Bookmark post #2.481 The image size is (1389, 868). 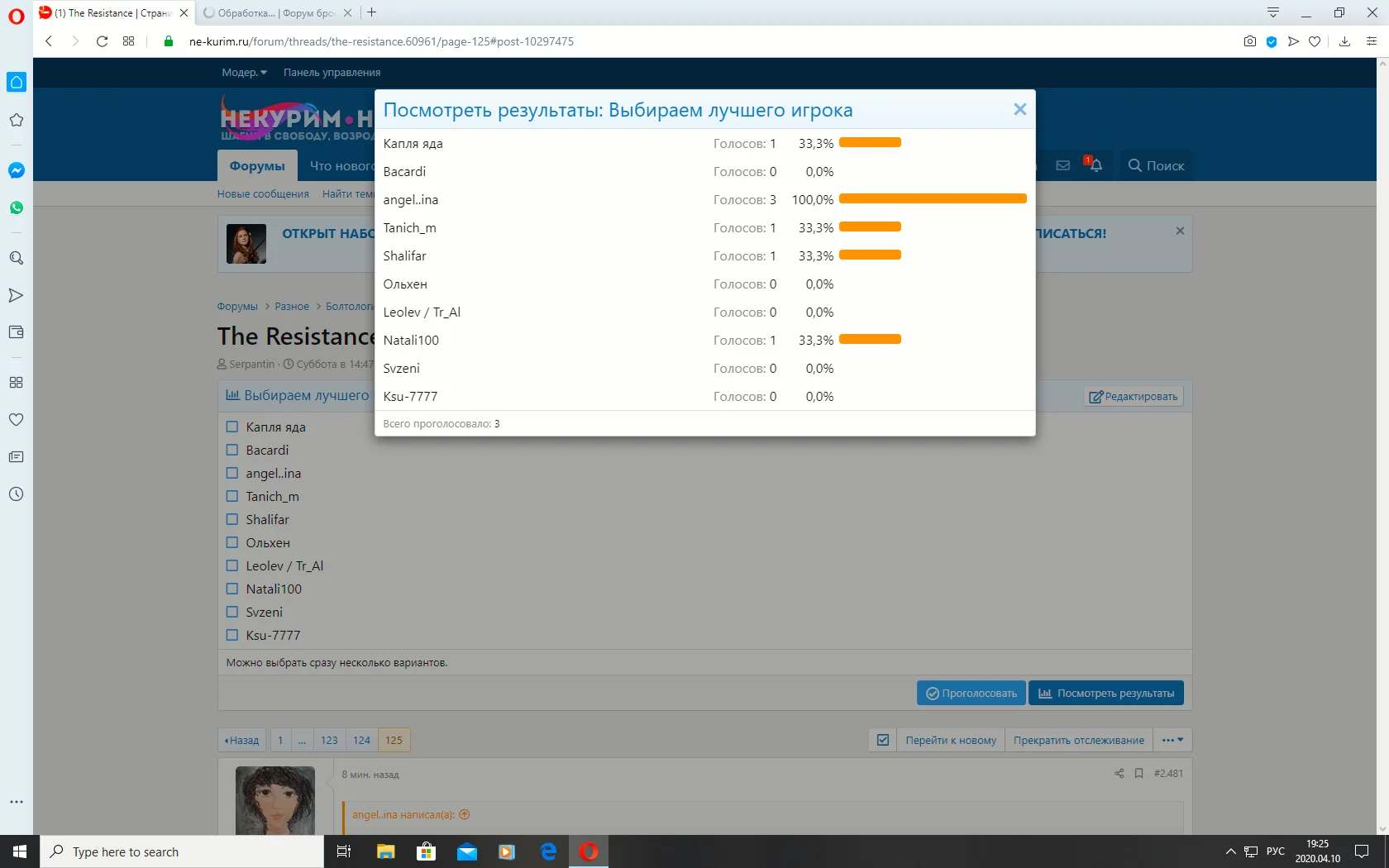coord(1138,774)
